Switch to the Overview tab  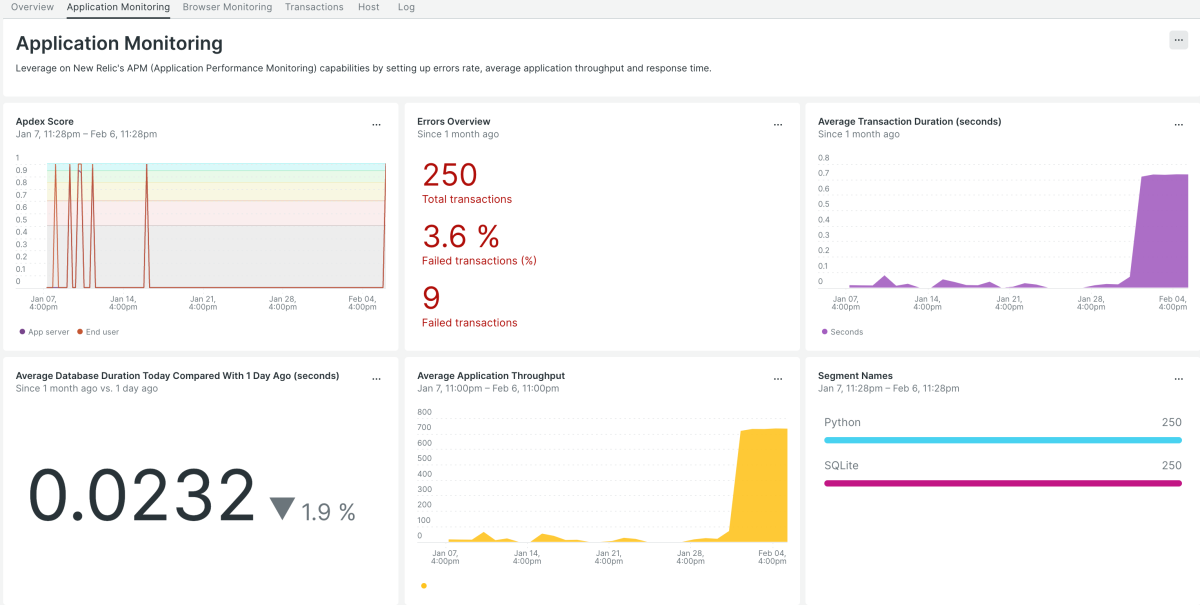click(x=32, y=7)
